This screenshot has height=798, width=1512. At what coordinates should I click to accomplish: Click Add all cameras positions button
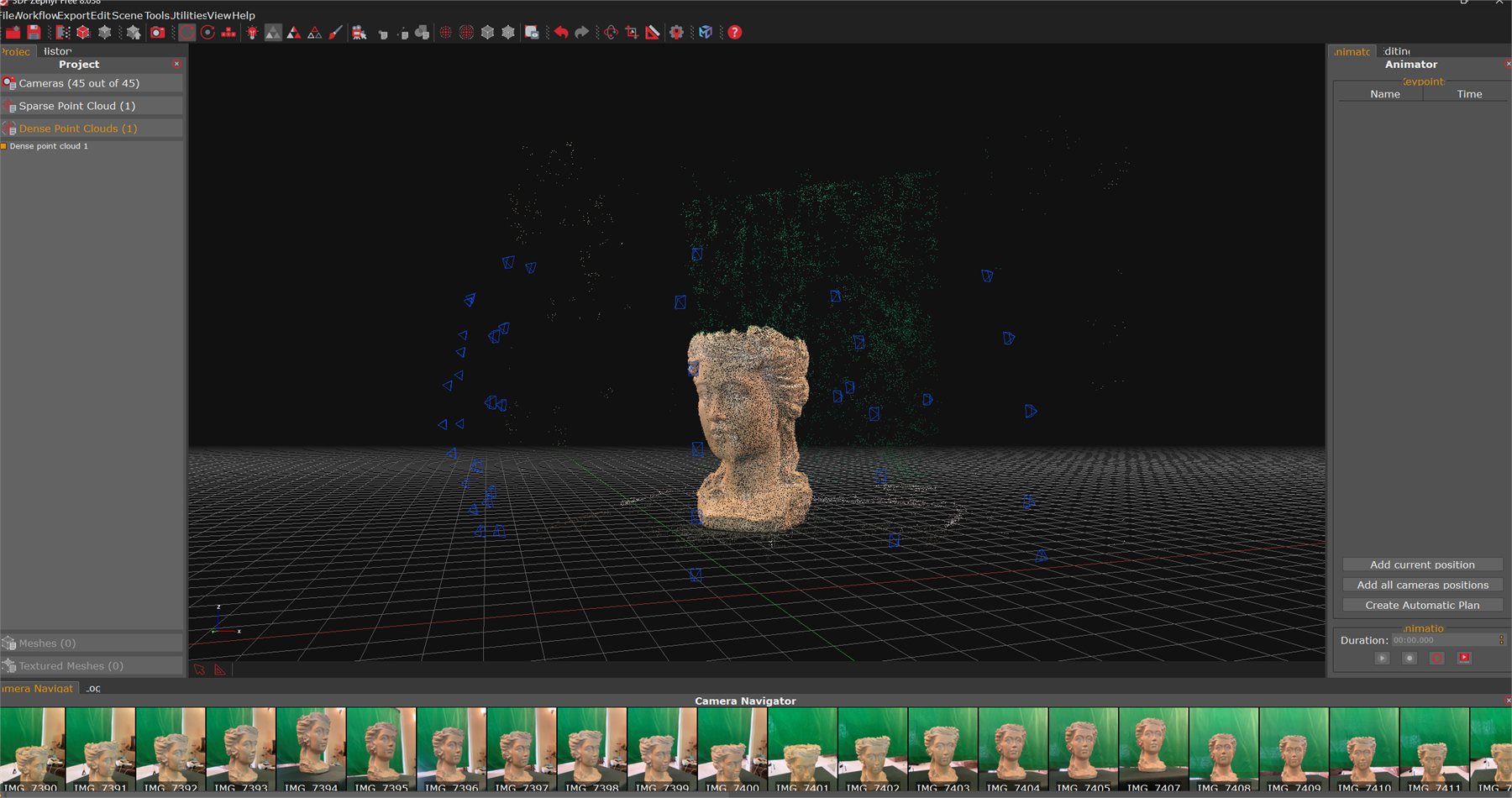1422,585
